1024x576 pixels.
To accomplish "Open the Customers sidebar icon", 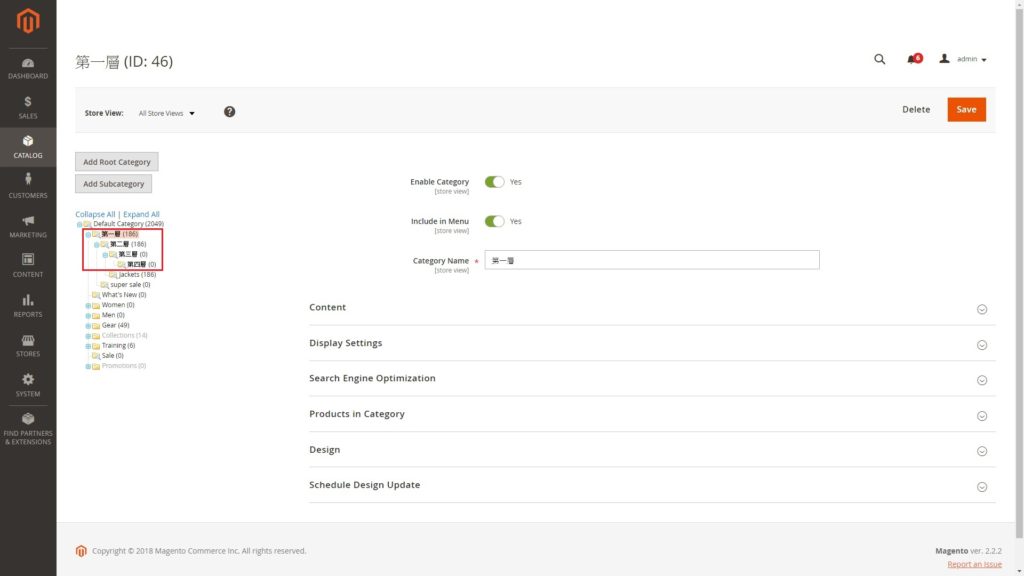I will 28,185.
